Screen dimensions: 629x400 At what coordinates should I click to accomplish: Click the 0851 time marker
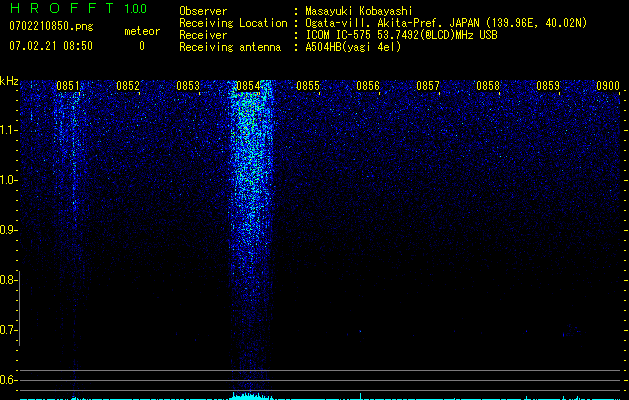(x=67, y=86)
